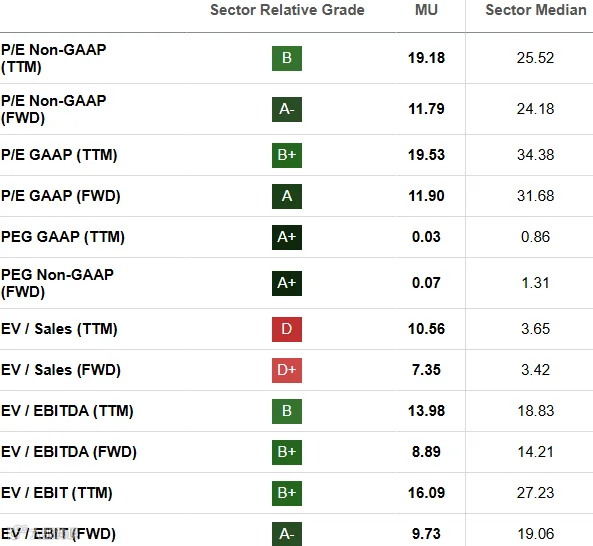
Task: Select MU value 19.18 for P/E Non-GAAP TTM
Action: (x=426, y=58)
